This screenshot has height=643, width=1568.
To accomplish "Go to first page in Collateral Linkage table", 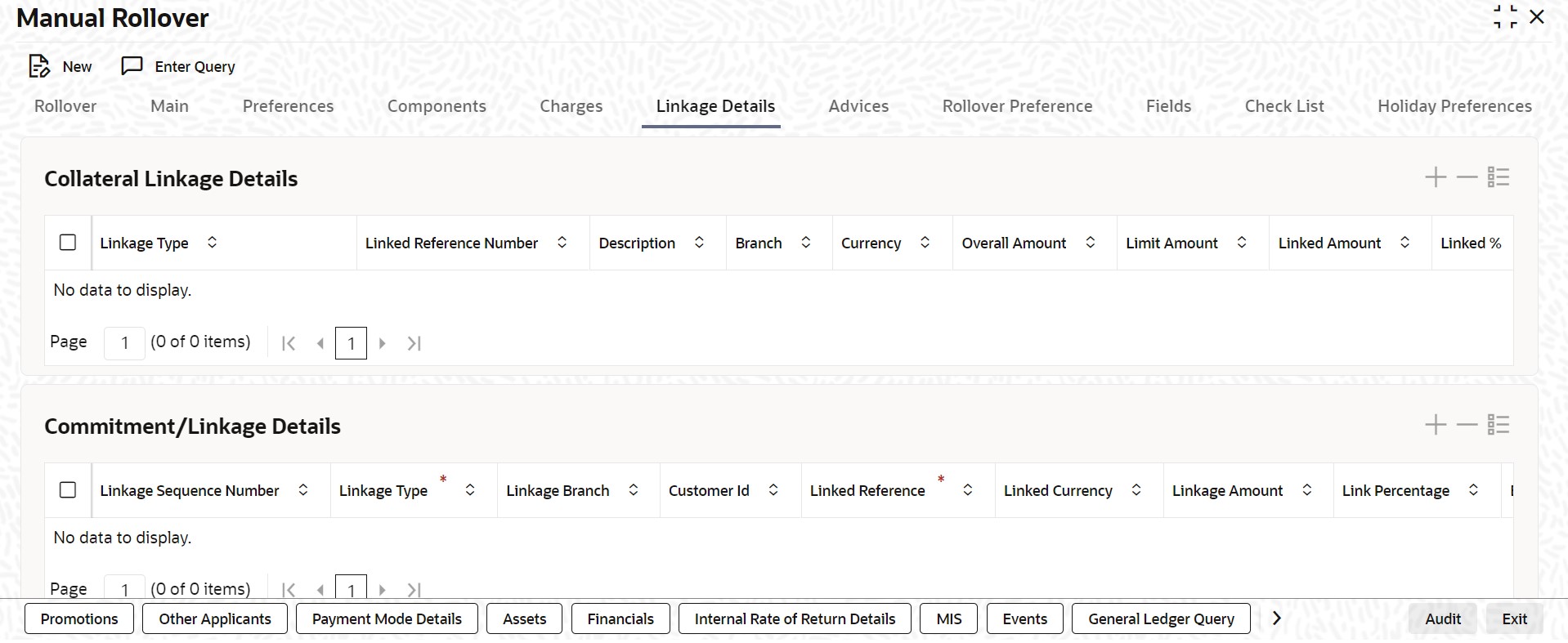I will click(x=288, y=343).
